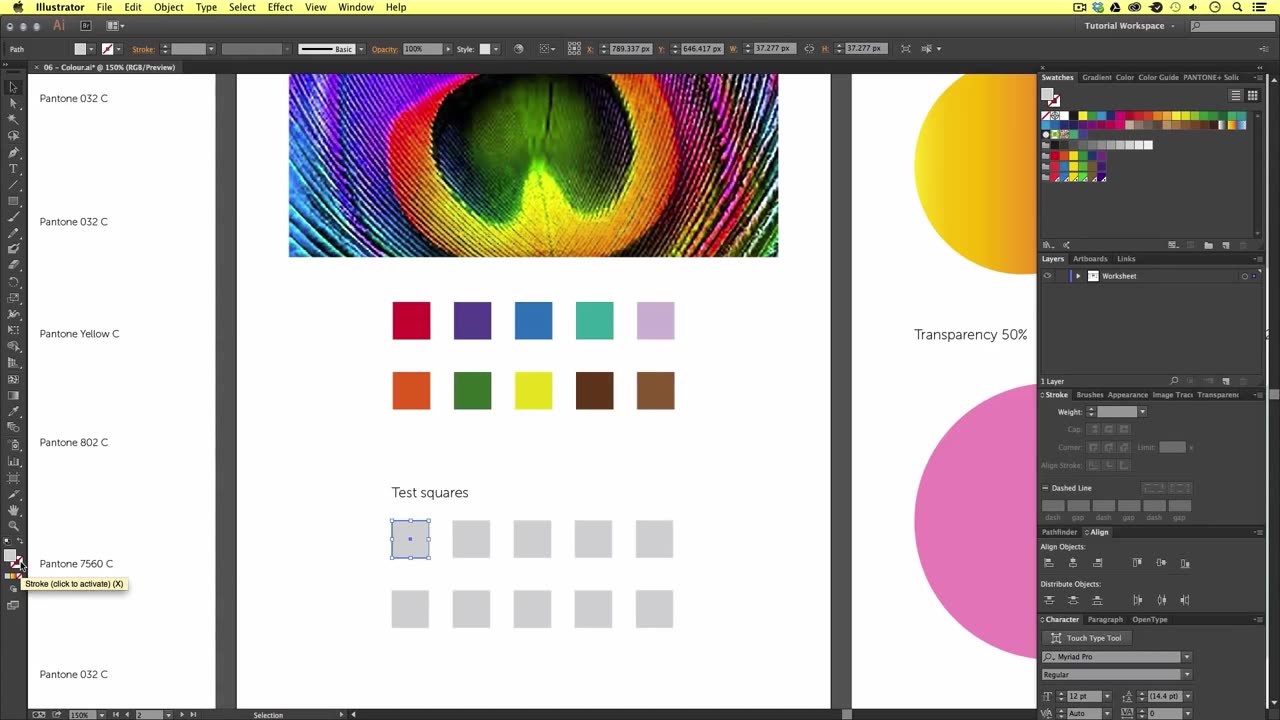
Task: Select the Zoom magnifier tool
Action: [x=14, y=526]
